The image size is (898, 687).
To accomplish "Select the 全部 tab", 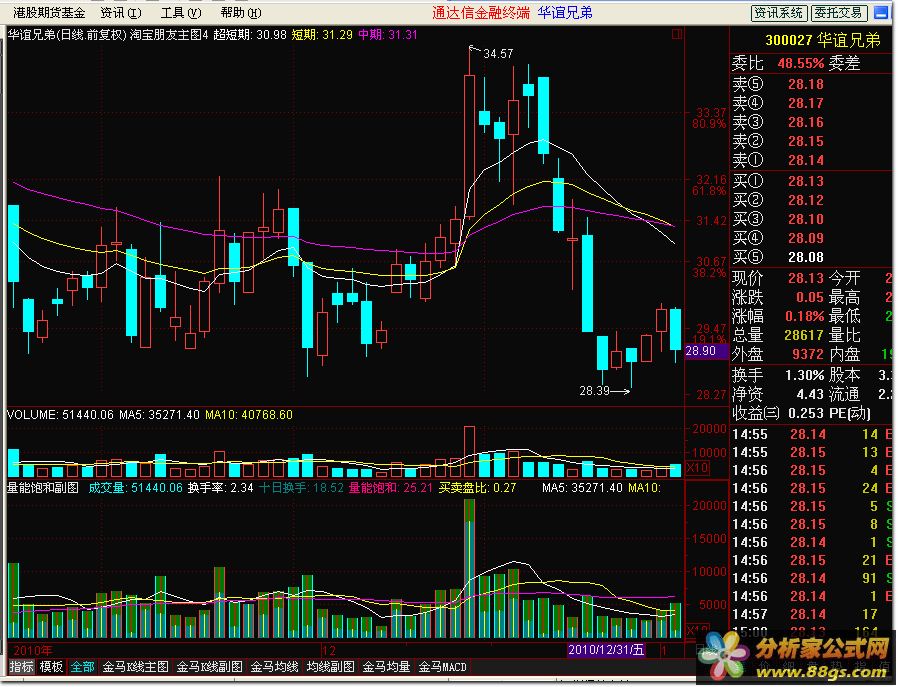I will coord(82,667).
